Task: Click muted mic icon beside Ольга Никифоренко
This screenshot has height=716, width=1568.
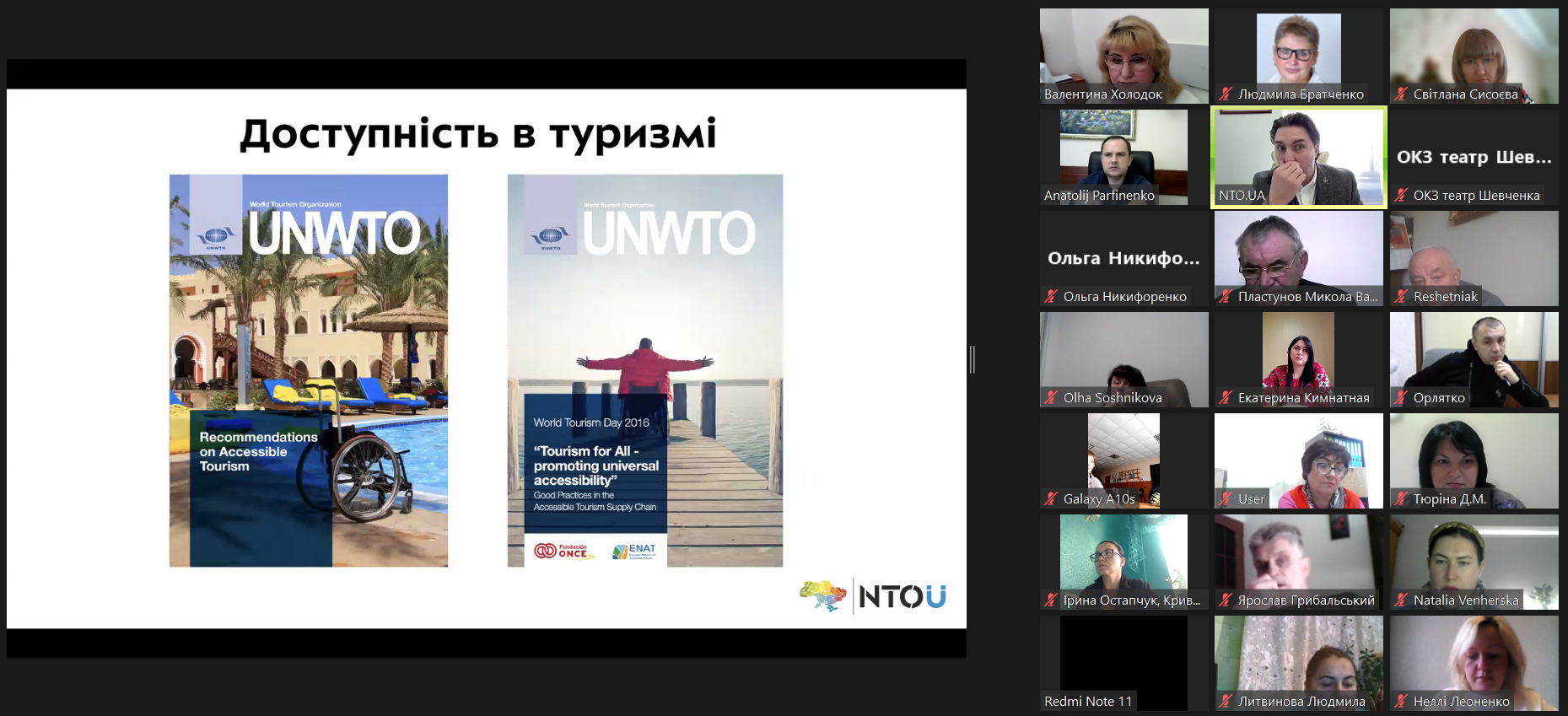Action: [1051, 297]
